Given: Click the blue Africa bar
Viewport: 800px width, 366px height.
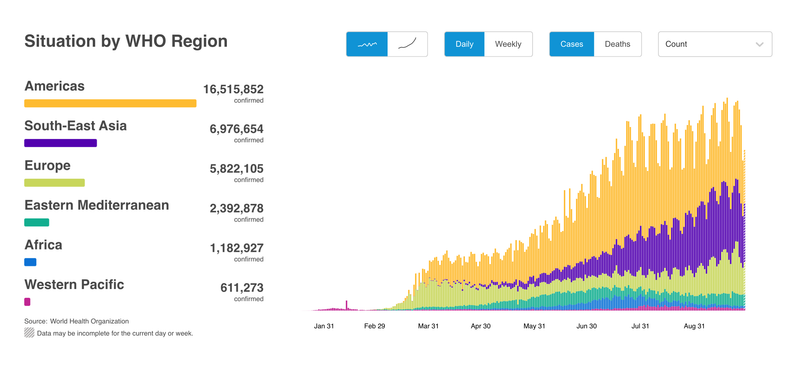Looking at the screenshot, I should coord(31,262).
